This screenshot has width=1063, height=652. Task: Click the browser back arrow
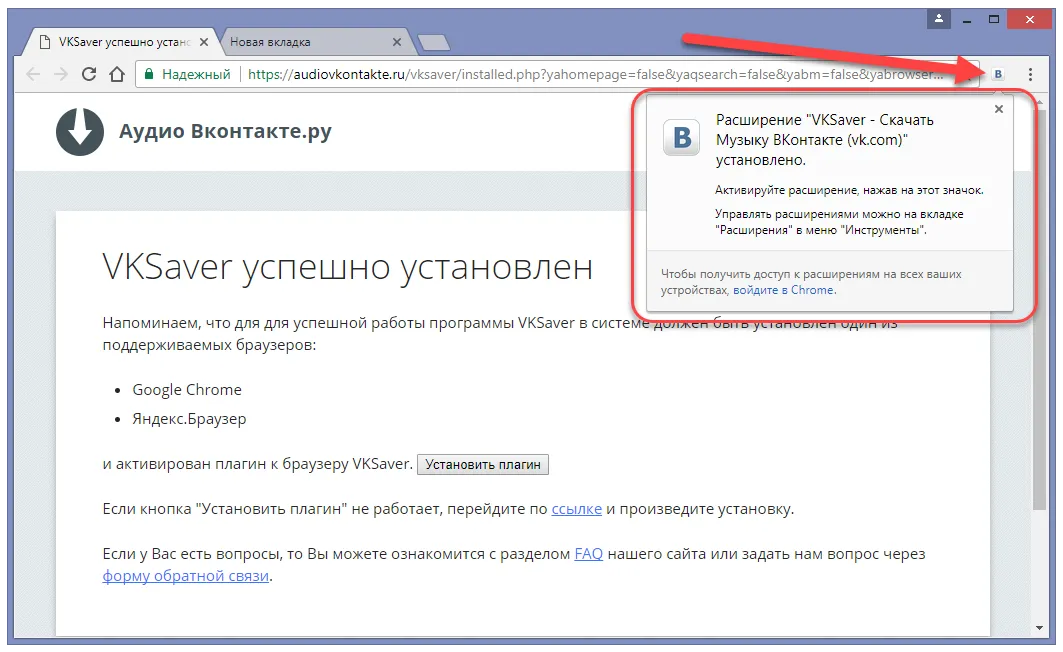pyautogui.click(x=33, y=74)
